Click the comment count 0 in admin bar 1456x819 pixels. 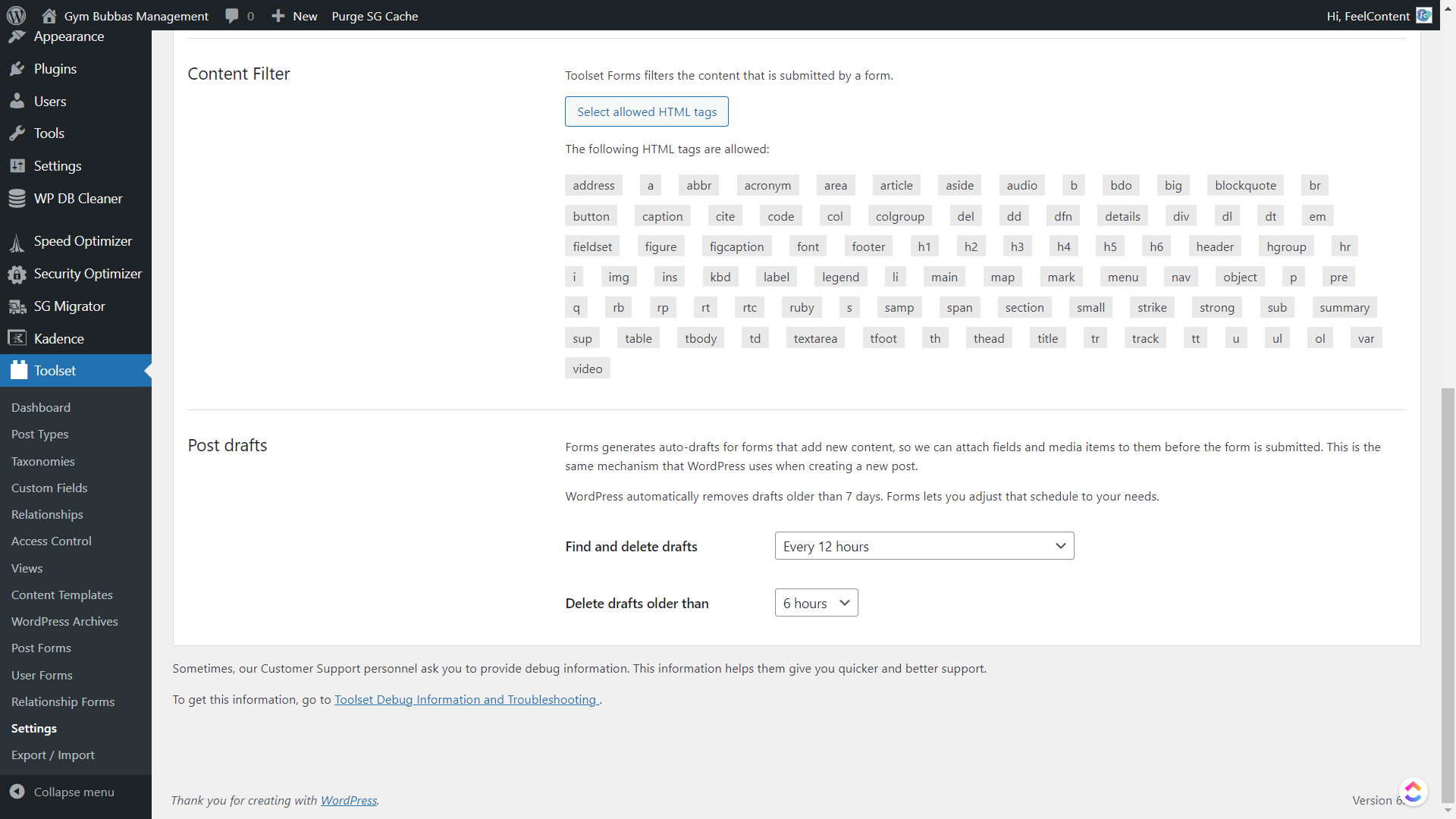[250, 16]
